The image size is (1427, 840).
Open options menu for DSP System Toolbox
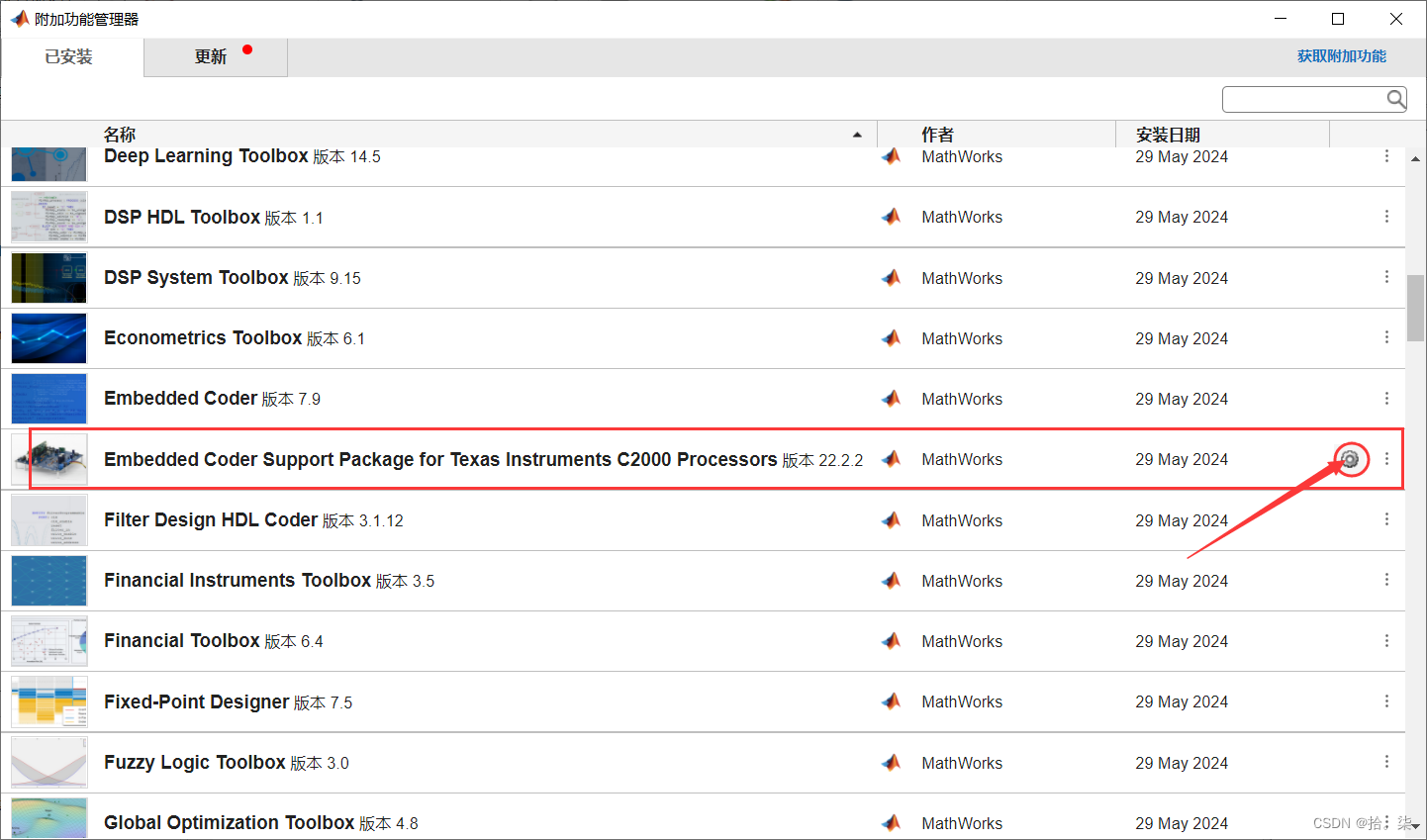tap(1386, 277)
